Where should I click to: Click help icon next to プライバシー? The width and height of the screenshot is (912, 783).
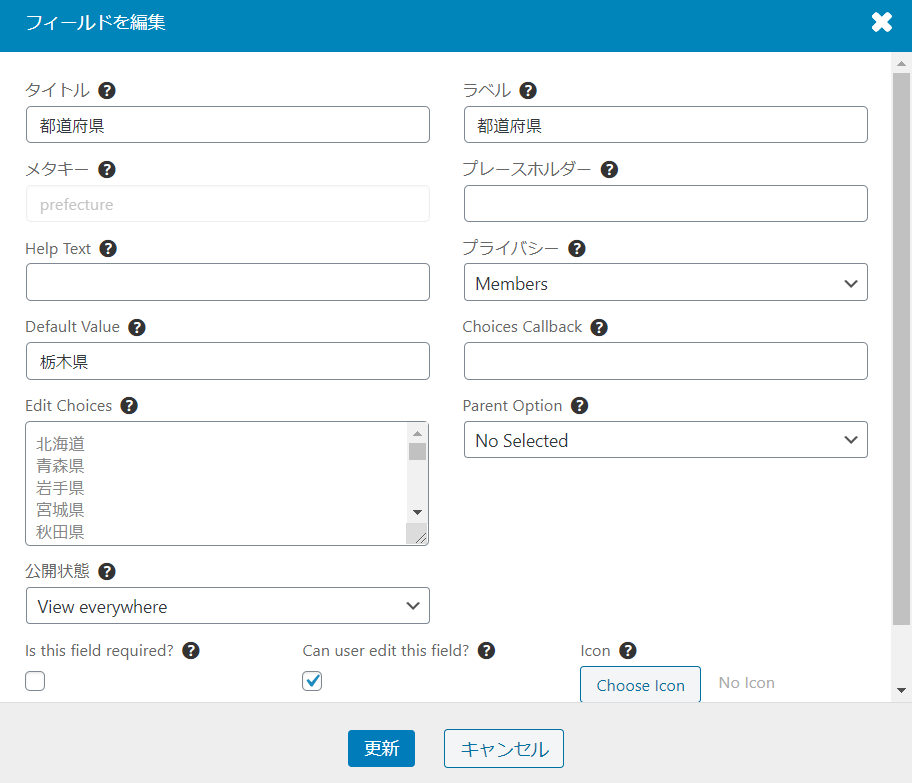coord(576,249)
